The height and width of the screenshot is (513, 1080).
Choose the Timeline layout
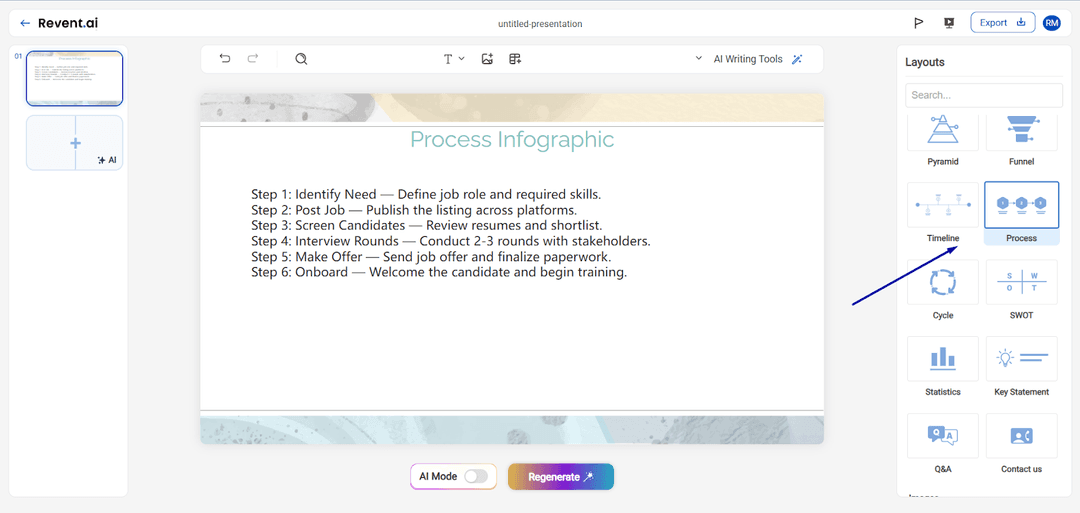[x=943, y=212]
